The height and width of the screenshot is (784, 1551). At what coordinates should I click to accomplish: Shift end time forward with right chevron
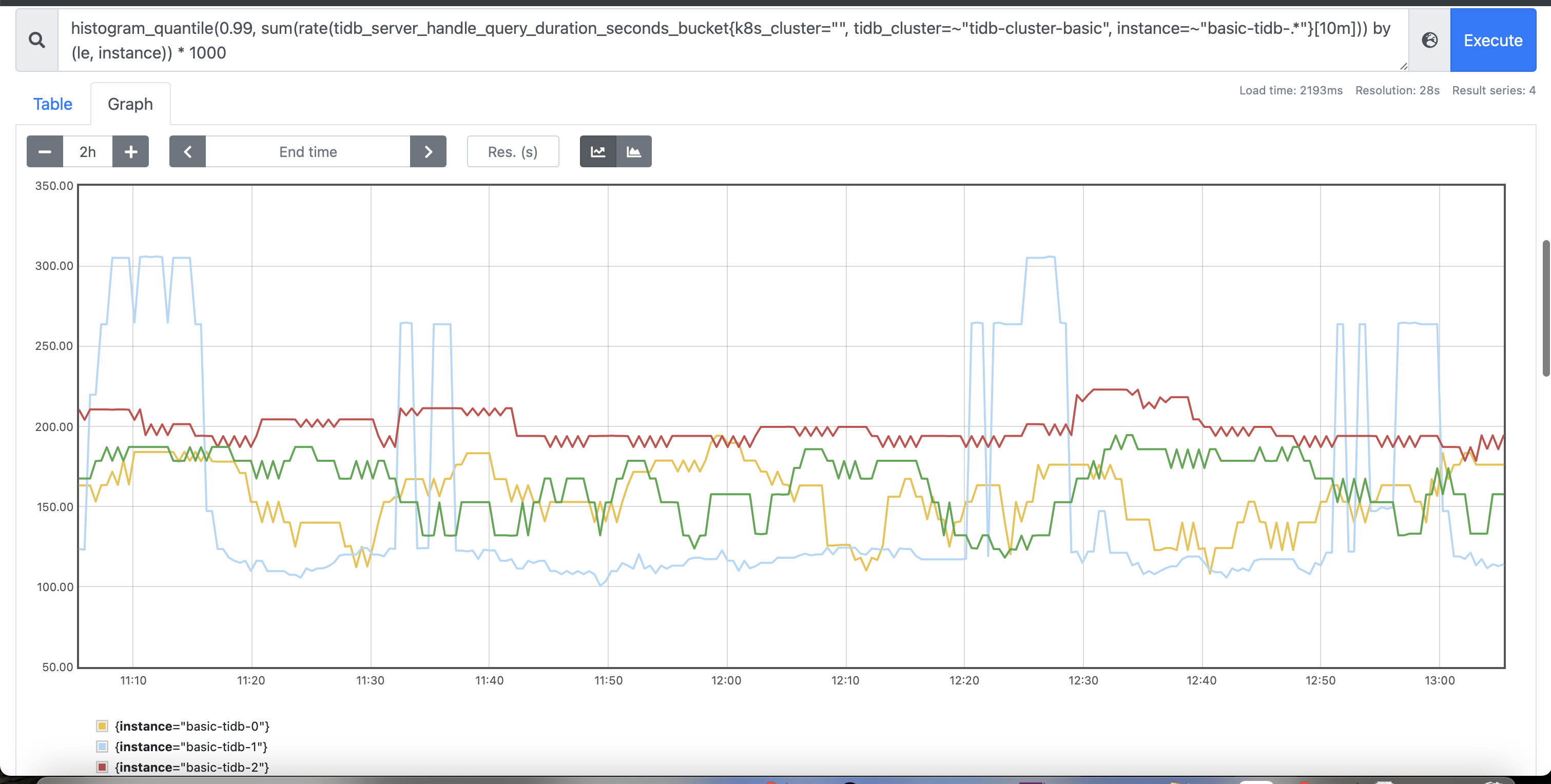(428, 152)
